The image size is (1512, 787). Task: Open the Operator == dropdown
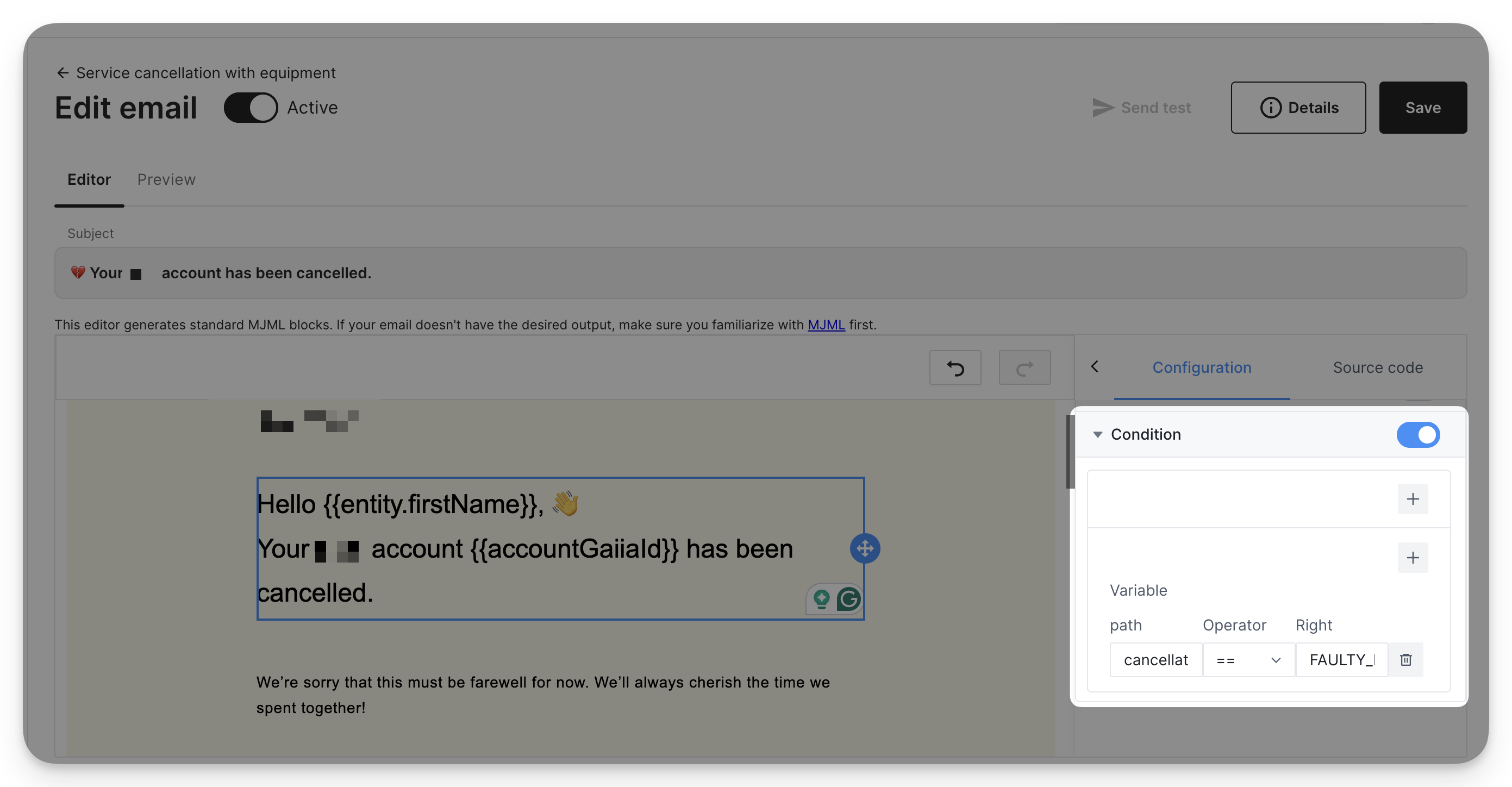(1248, 660)
